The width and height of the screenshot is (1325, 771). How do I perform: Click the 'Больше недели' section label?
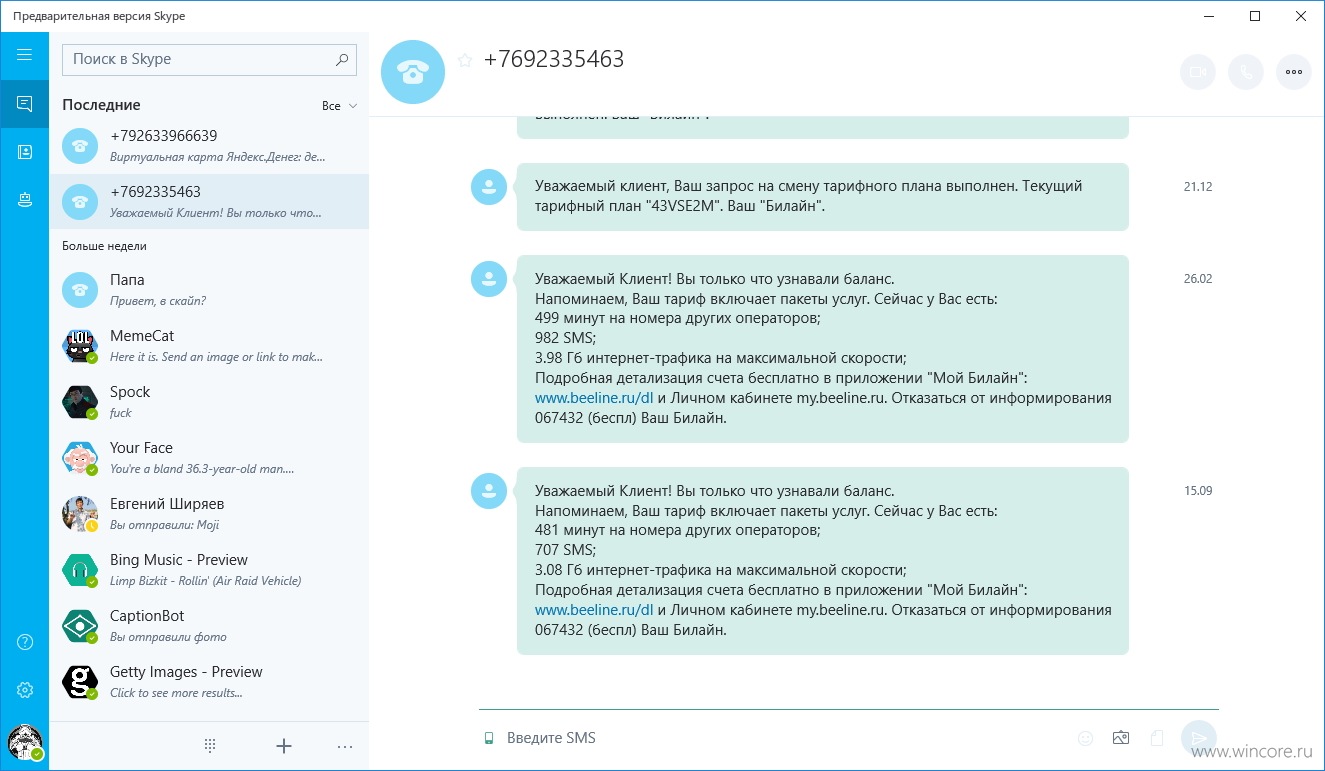[105, 246]
